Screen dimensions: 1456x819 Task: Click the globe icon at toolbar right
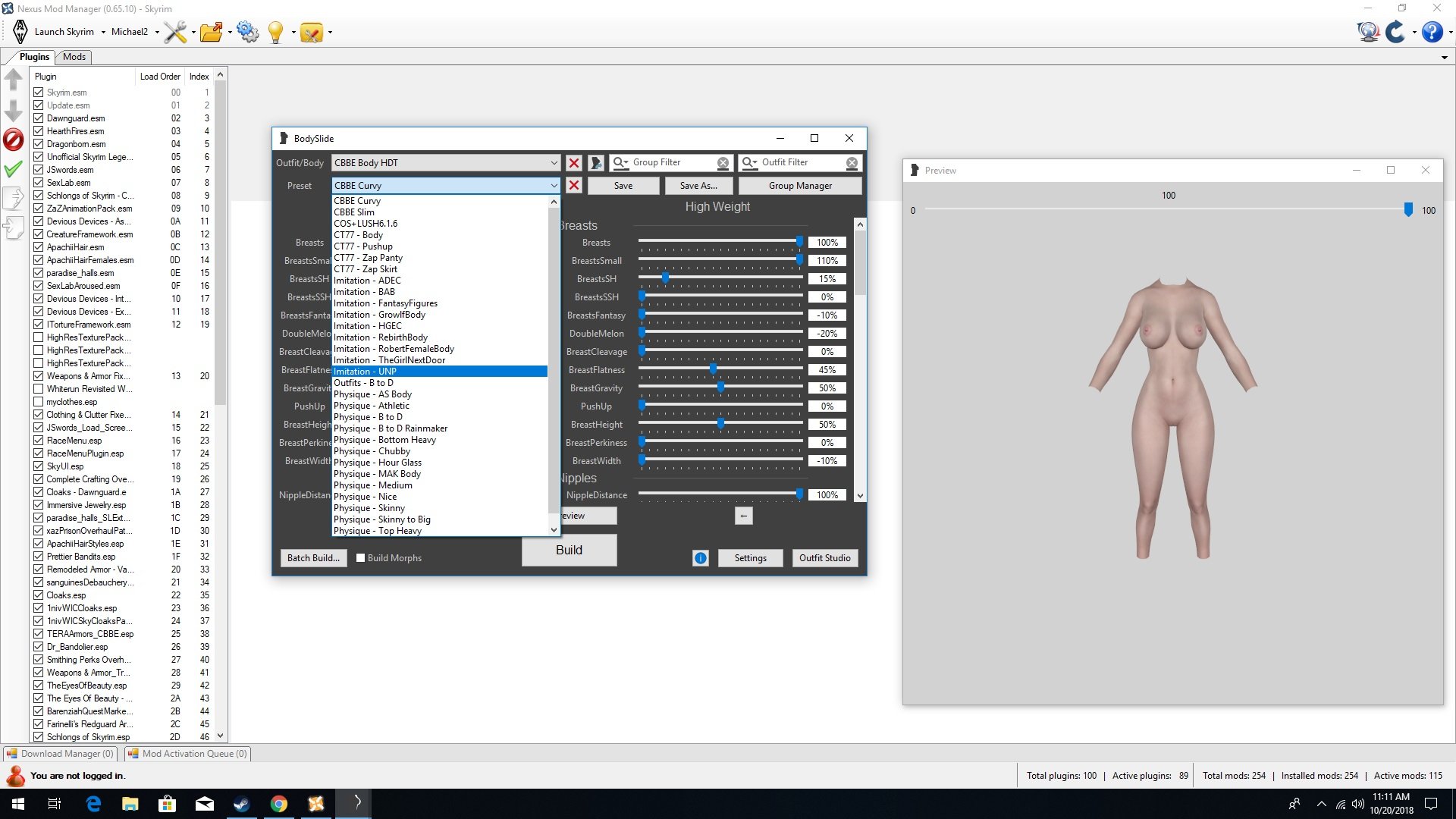(x=1368, y=32)
